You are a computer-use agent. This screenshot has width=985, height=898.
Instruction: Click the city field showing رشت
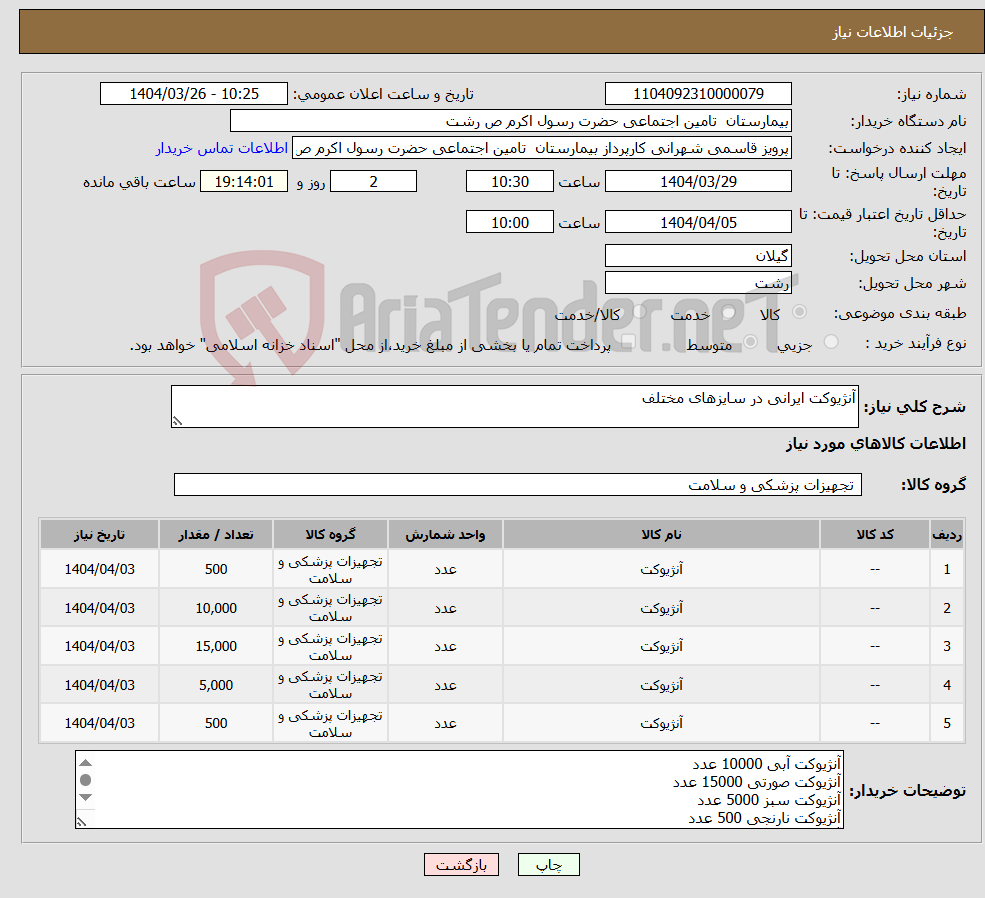(698, 283)
